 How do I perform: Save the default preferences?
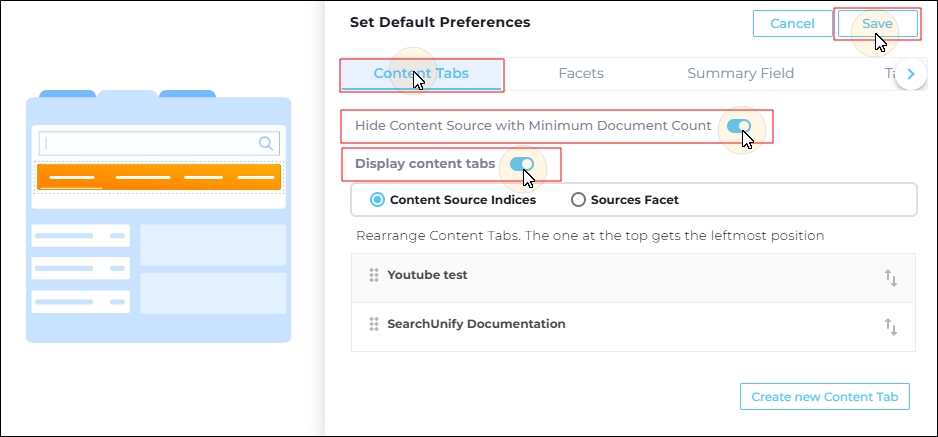(x=878, y=24)
